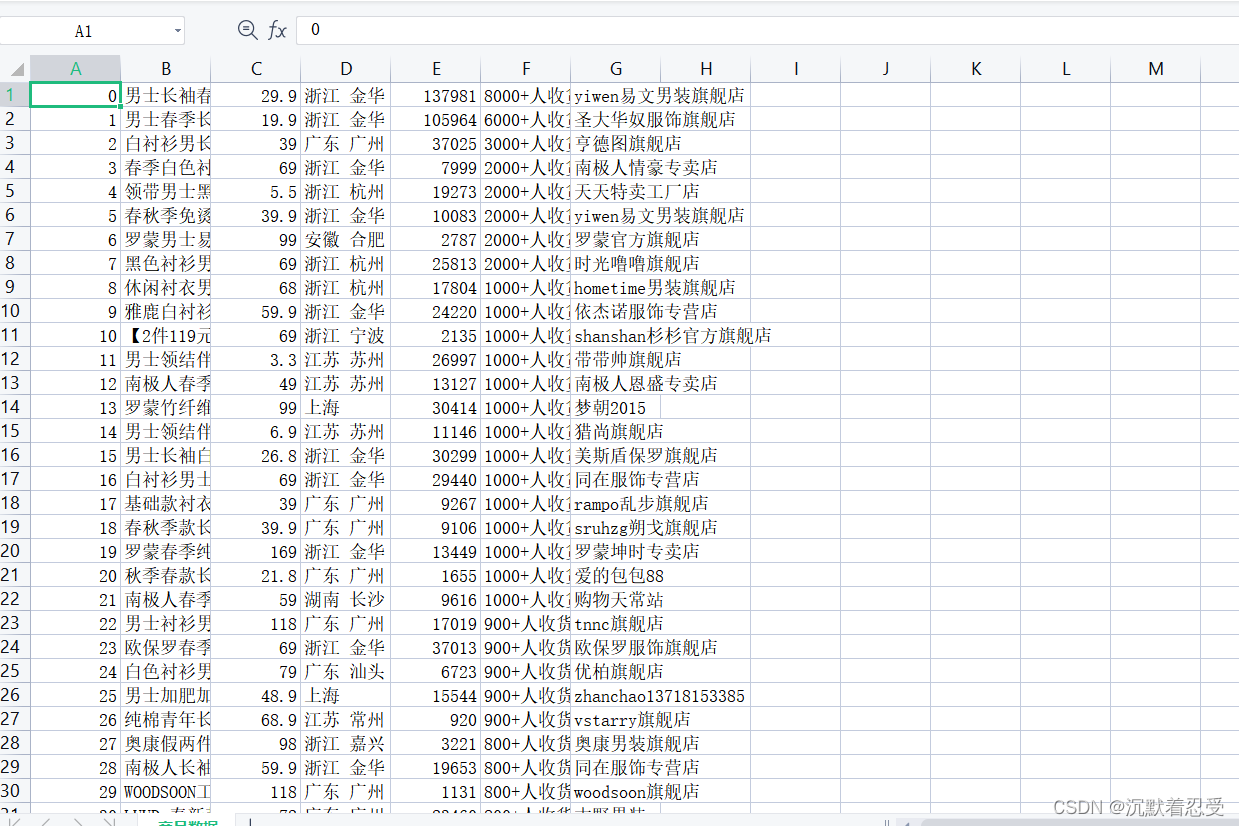
Task: Open the Name Box dropdown arrow
Action: pyautogui.click(x=178, y=31)
